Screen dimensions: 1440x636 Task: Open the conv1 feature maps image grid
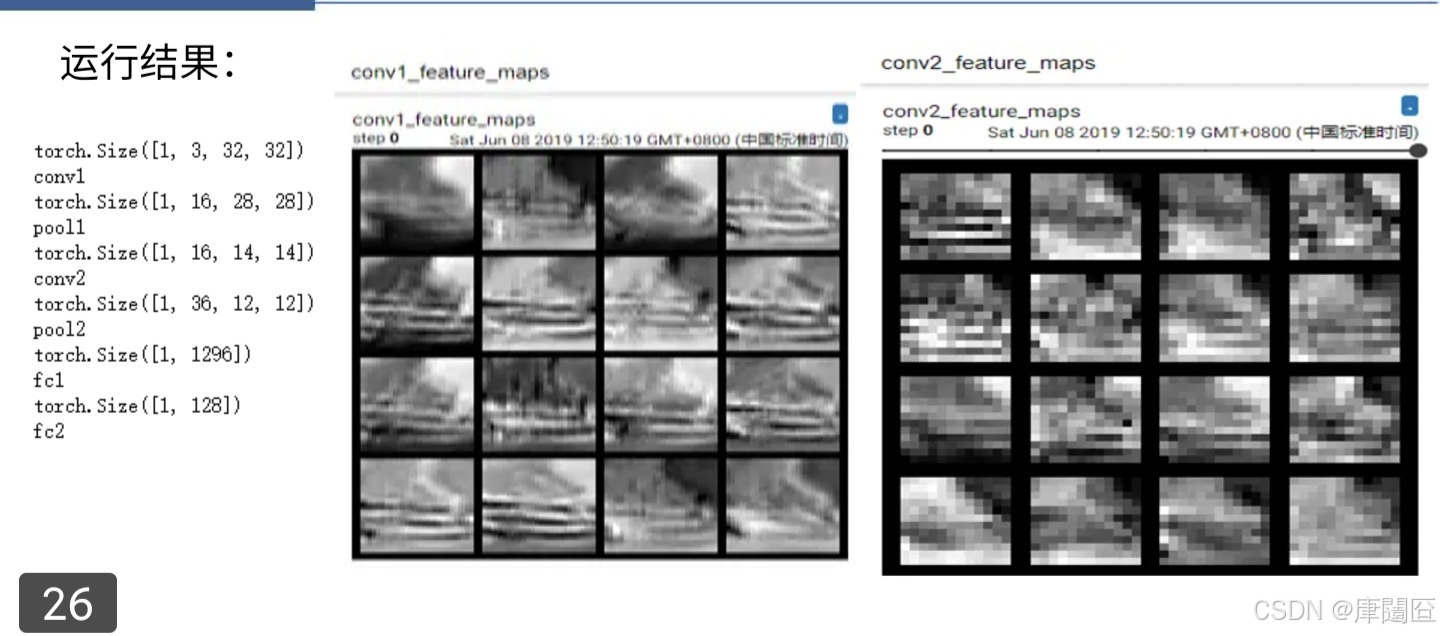point(600,354)
